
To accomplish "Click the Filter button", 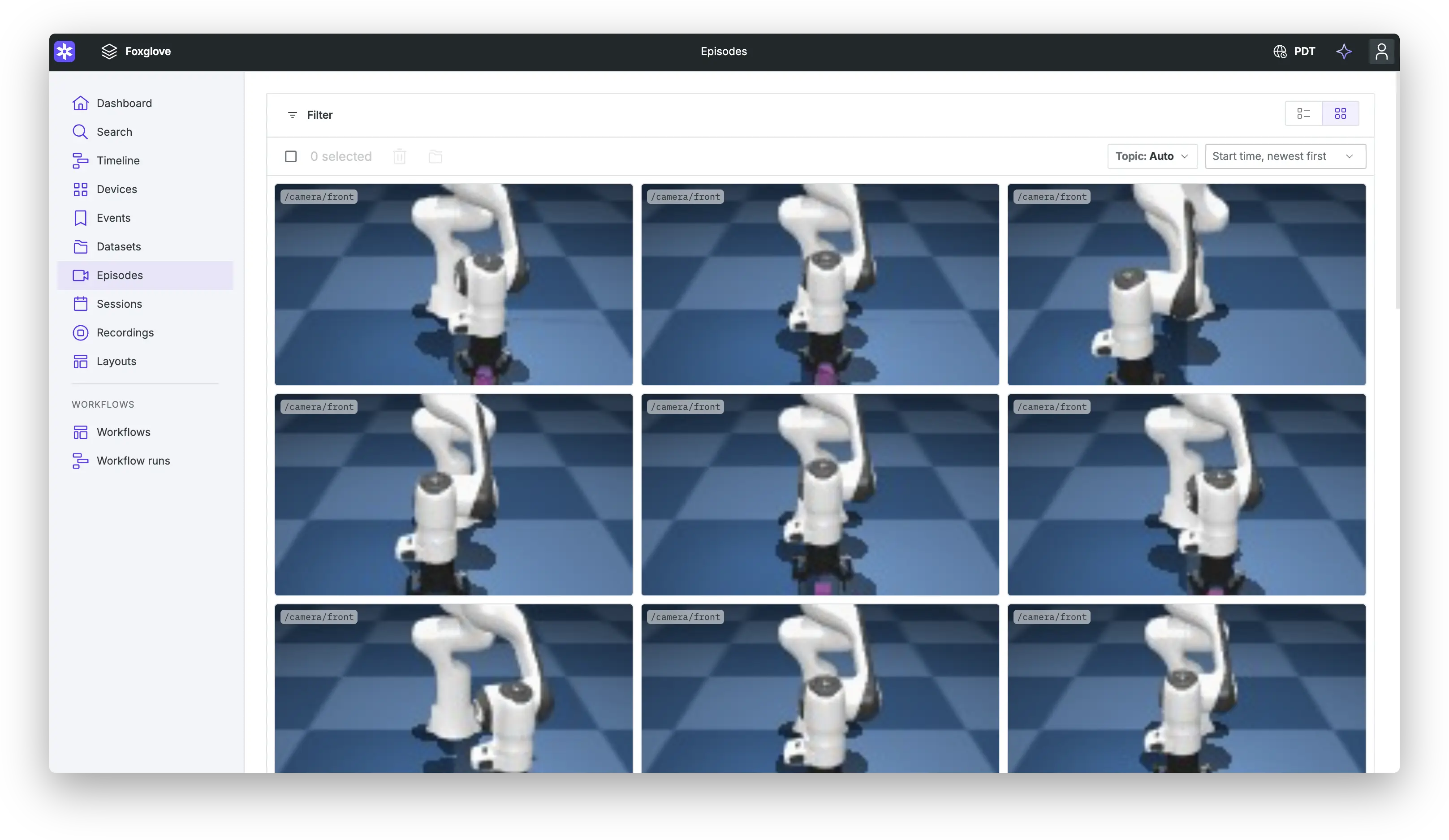I will tap(310, 115).
